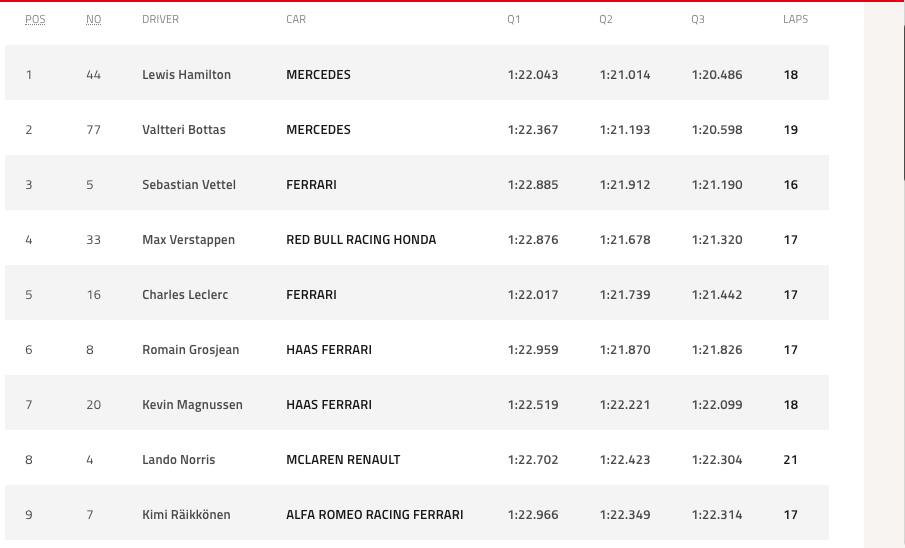The width and height of the screenshot is (905, 548).
Task: Open Lewis Hamilton driver link
Action: tap(186, 74)
